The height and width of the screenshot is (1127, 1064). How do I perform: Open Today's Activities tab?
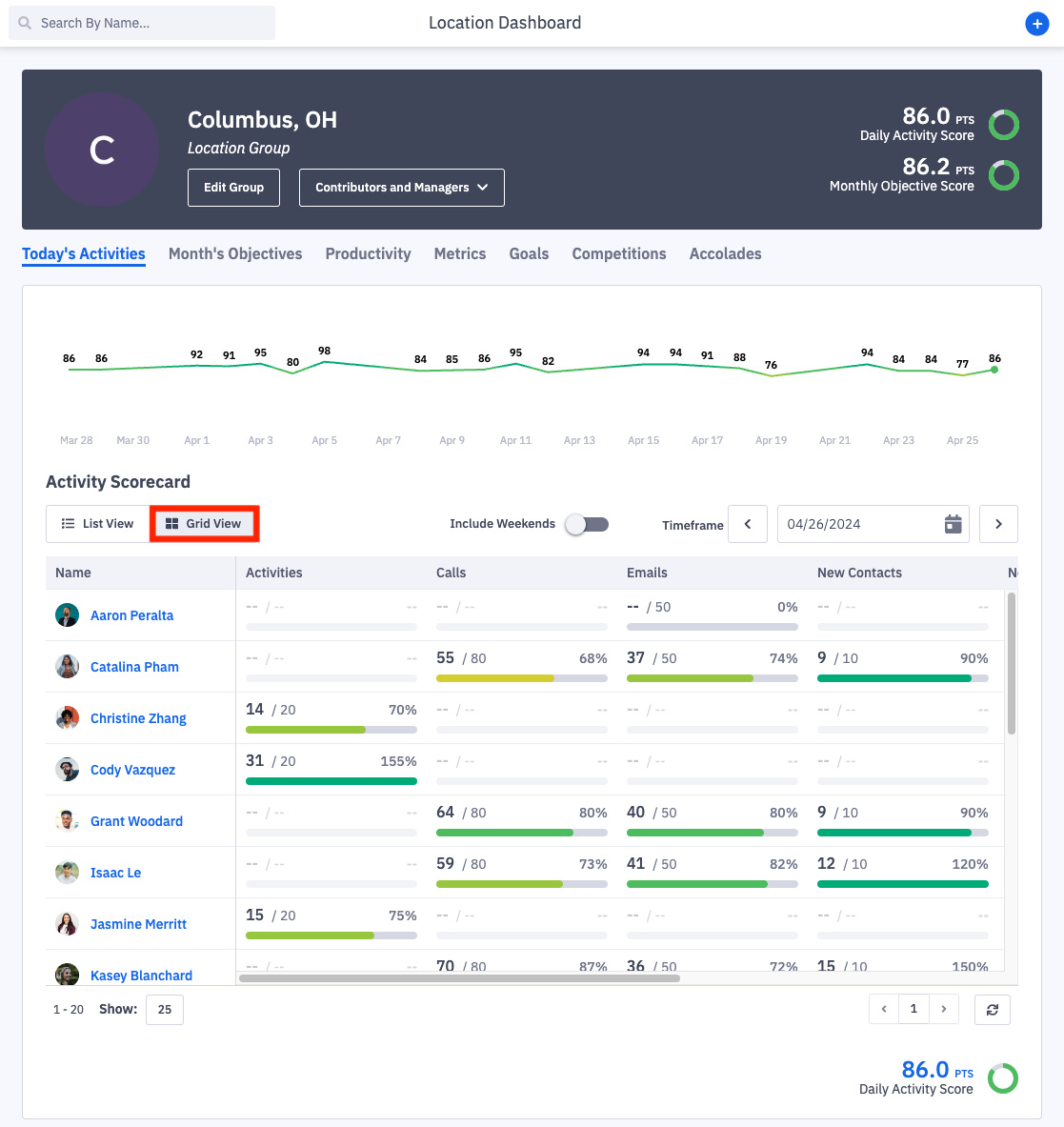pos(83,253)
